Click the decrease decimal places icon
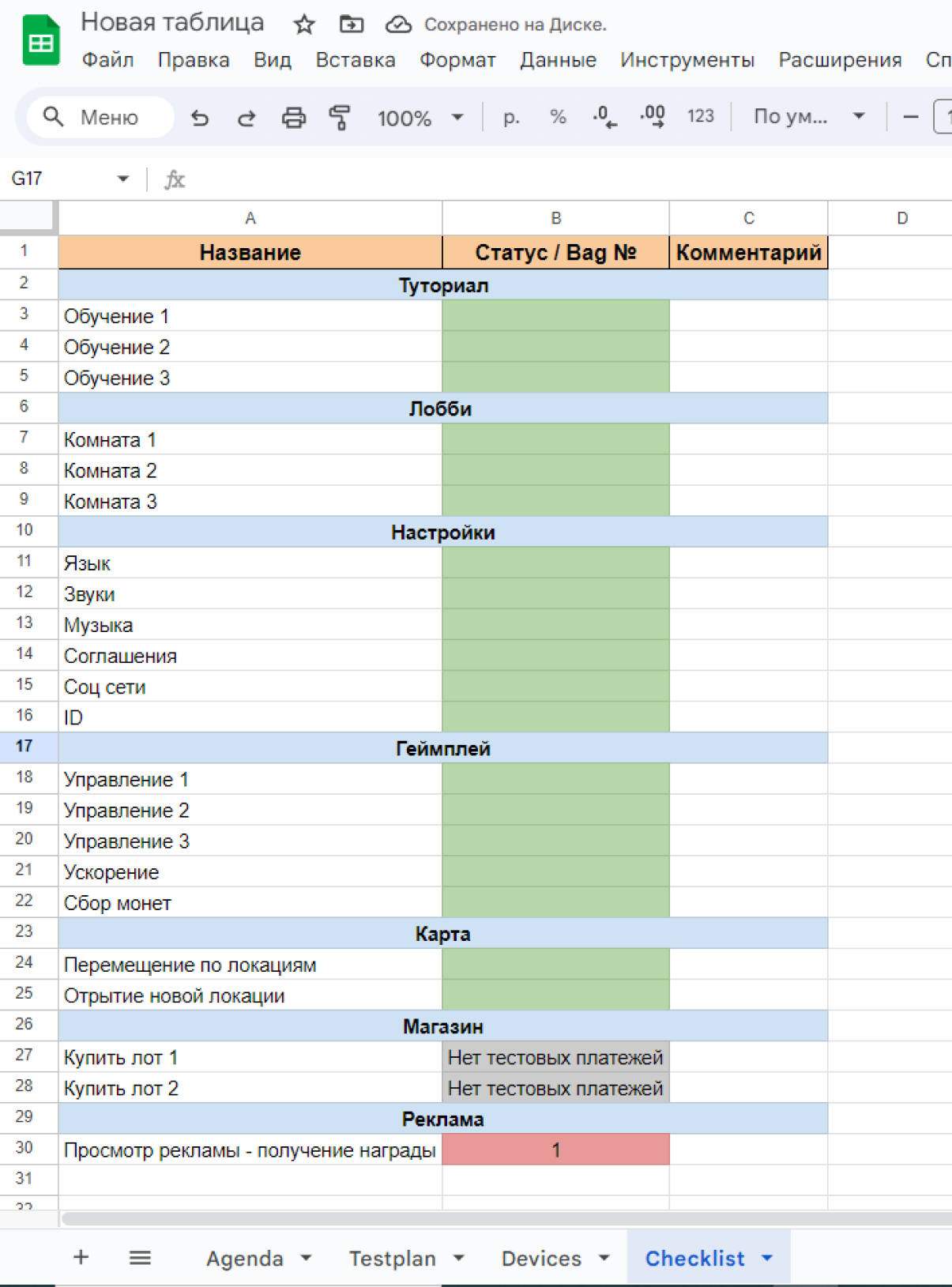 [604, 118]
